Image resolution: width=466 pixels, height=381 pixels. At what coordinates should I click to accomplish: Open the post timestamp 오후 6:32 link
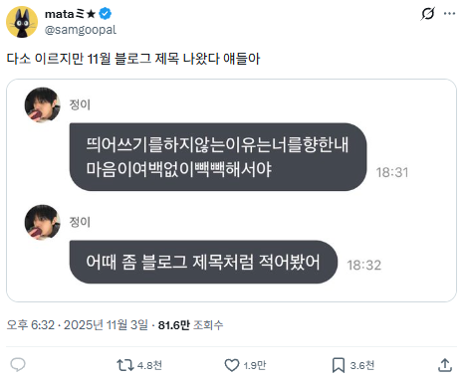(x=77, y=325)
